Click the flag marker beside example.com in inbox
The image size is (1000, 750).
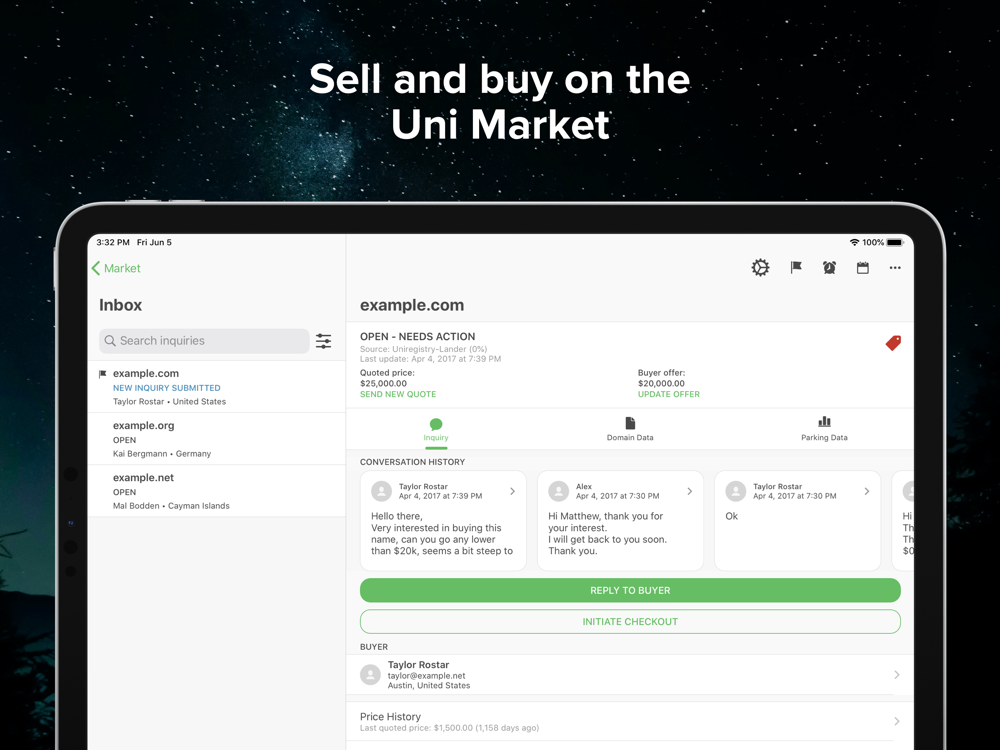click(x=103, y=374)
